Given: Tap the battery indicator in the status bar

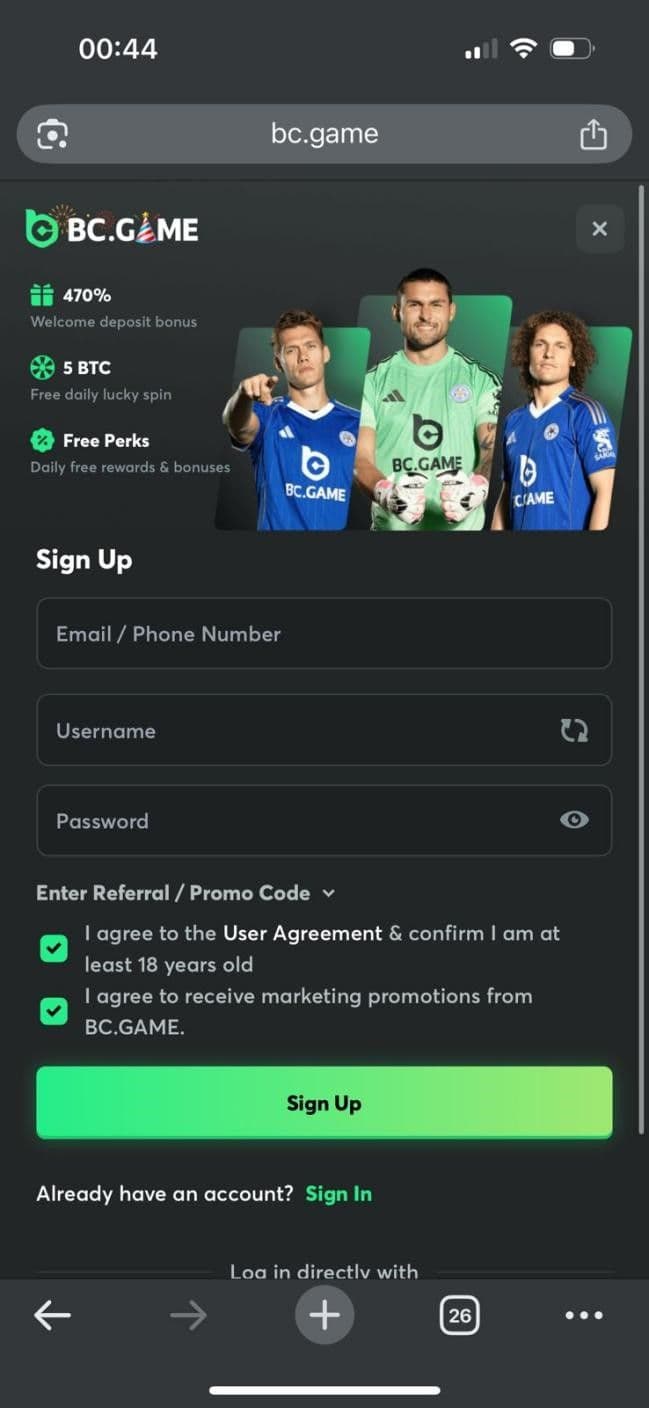Looking at the screenshot, I should [571, 47].
